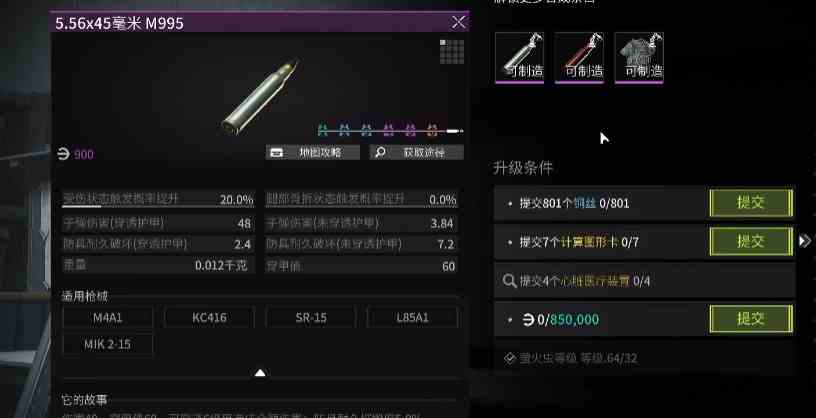
Task: Click the red bullet craftable item icon
Action: 579,57
